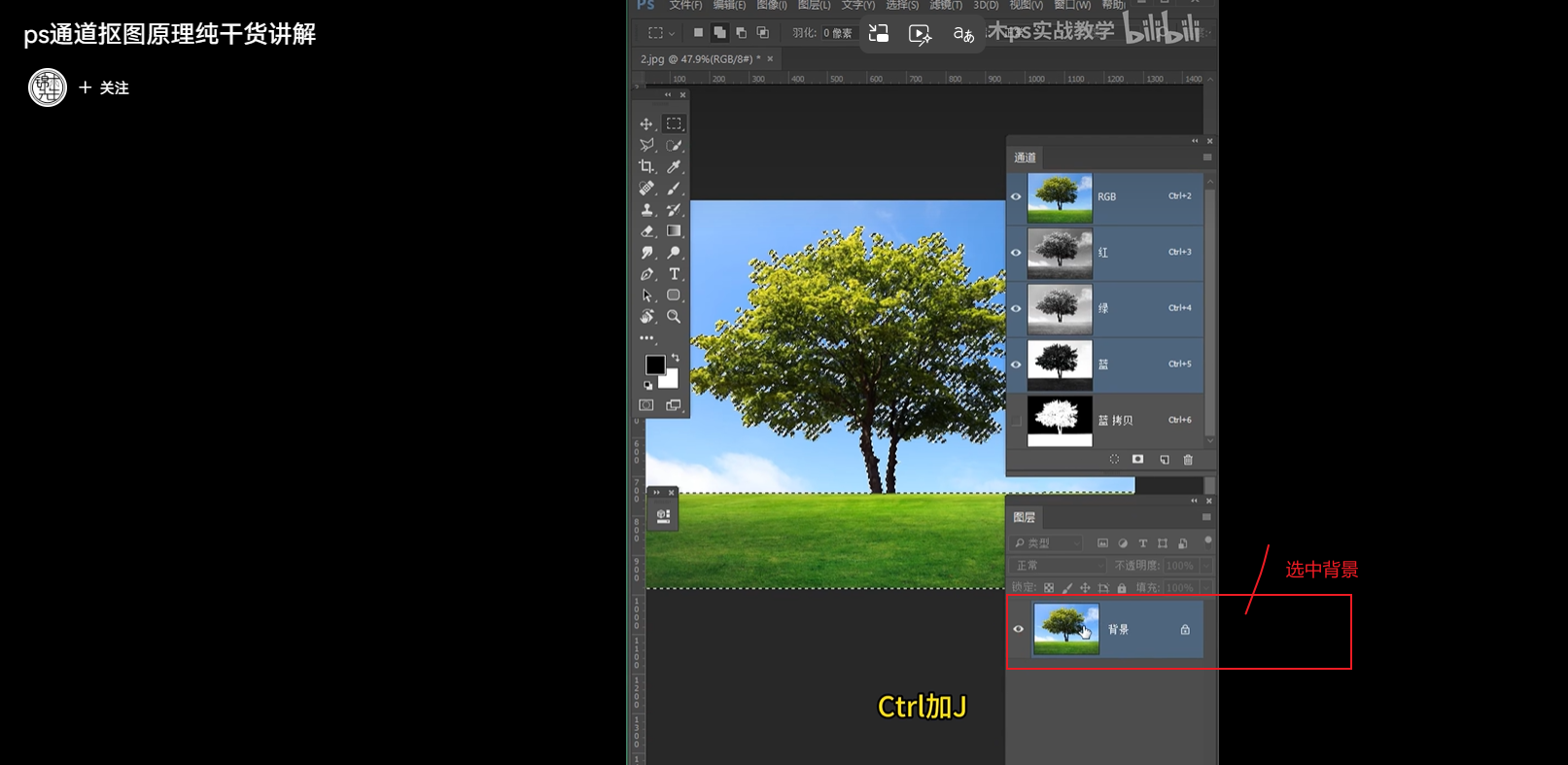Hide the RGB composite channel
The image size is (1568, 765).
pos(1016,196)
